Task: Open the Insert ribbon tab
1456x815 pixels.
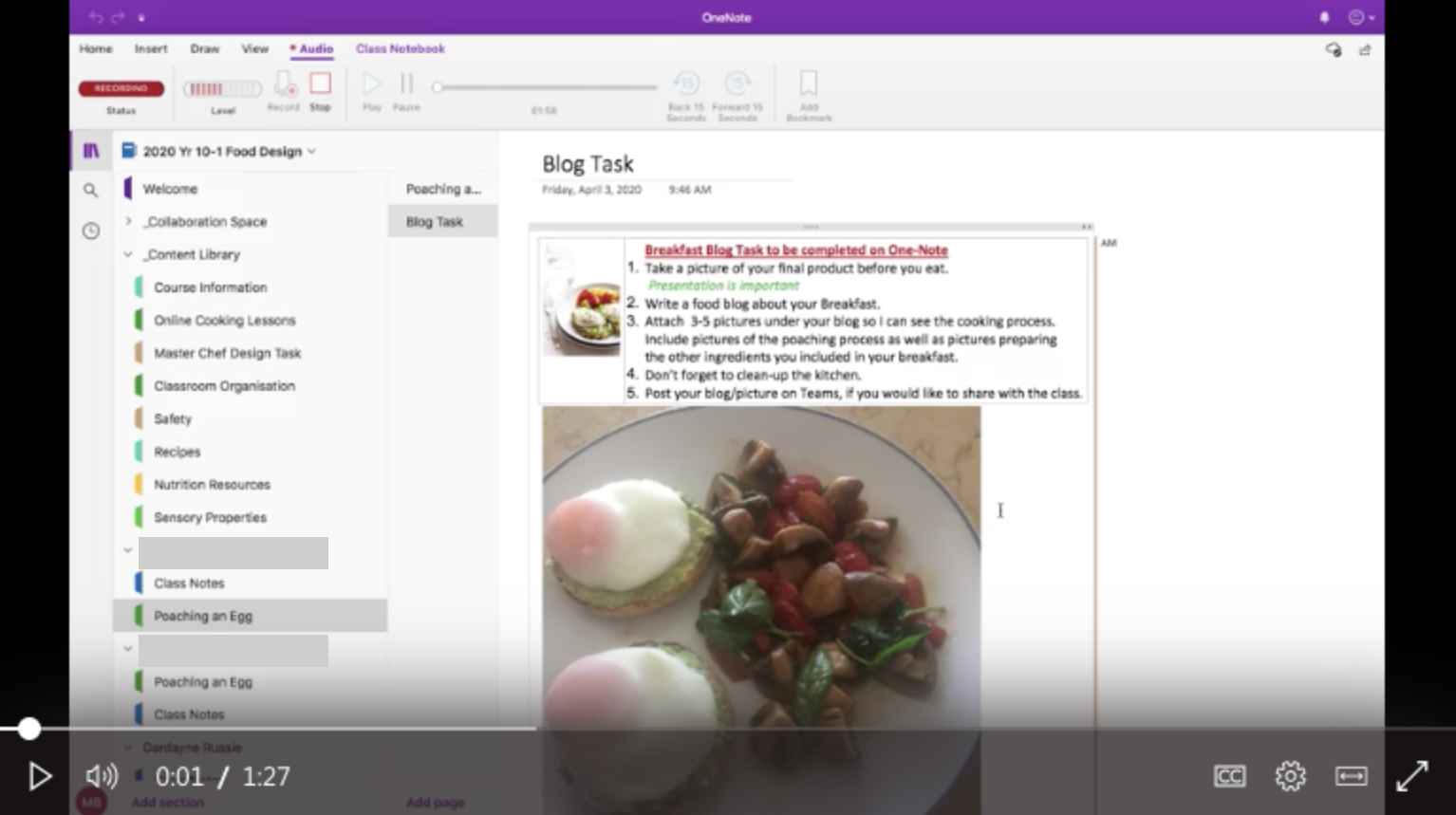Action: 151,48
